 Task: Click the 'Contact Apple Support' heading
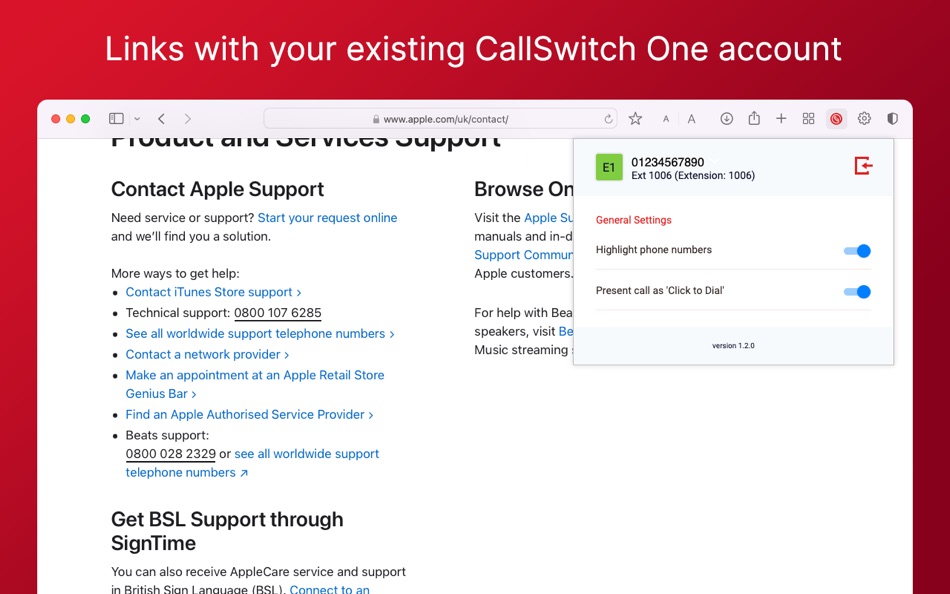click(x=218, y=189)
